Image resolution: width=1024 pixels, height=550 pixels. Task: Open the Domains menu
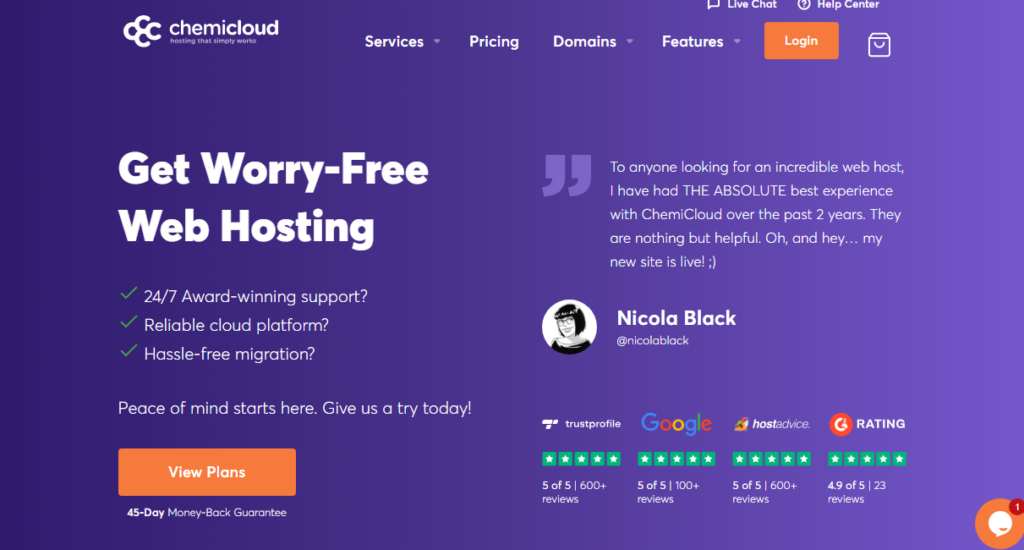pos(584,42)
